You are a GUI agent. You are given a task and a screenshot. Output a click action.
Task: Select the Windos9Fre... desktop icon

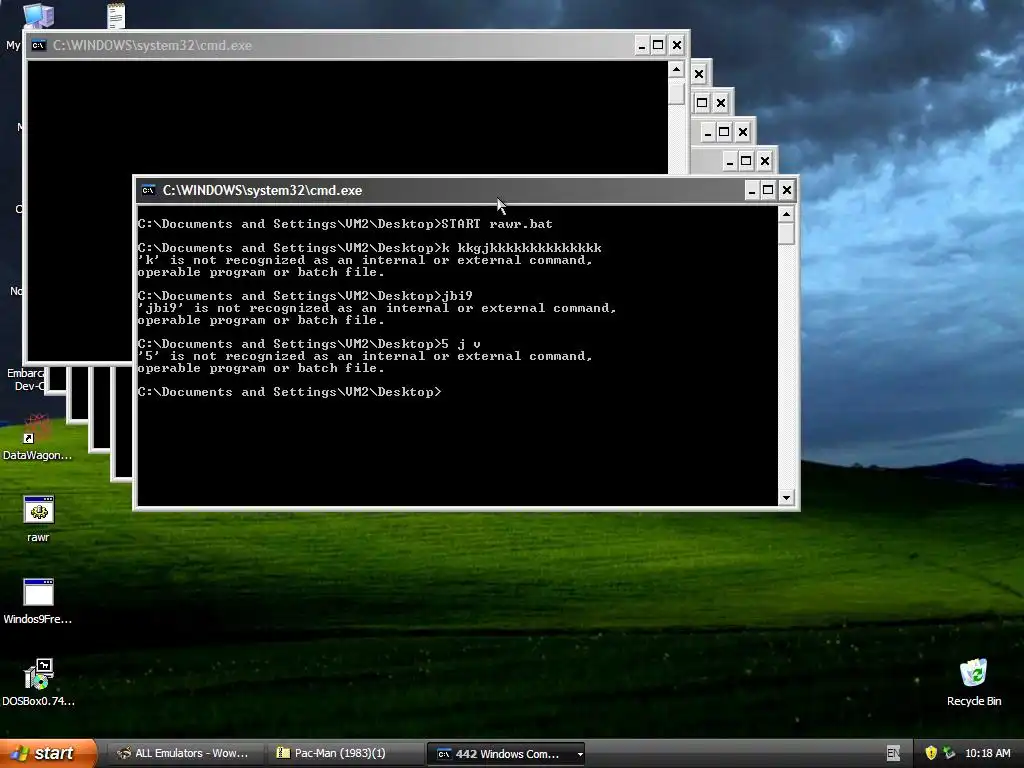[39, 593]
